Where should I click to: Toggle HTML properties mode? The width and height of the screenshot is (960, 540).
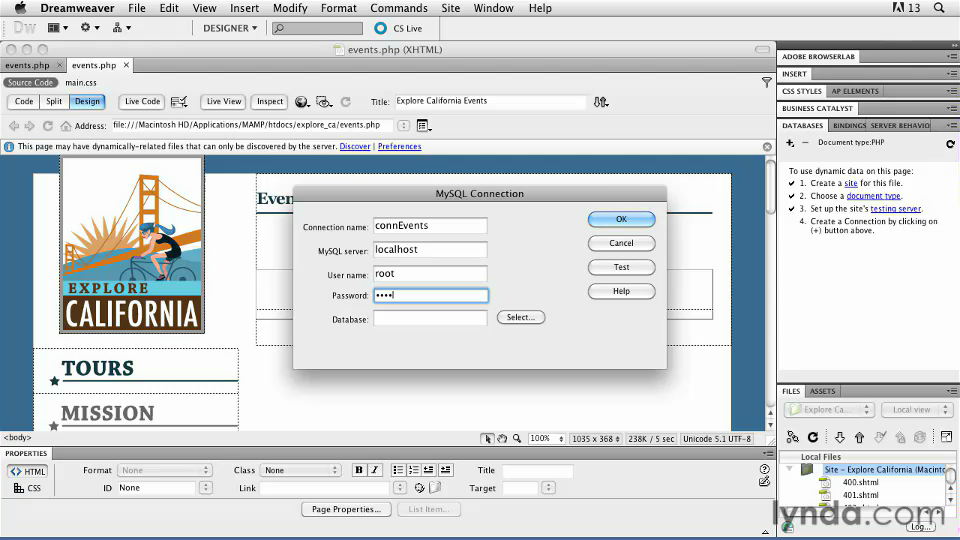click(x=28, y=471)
